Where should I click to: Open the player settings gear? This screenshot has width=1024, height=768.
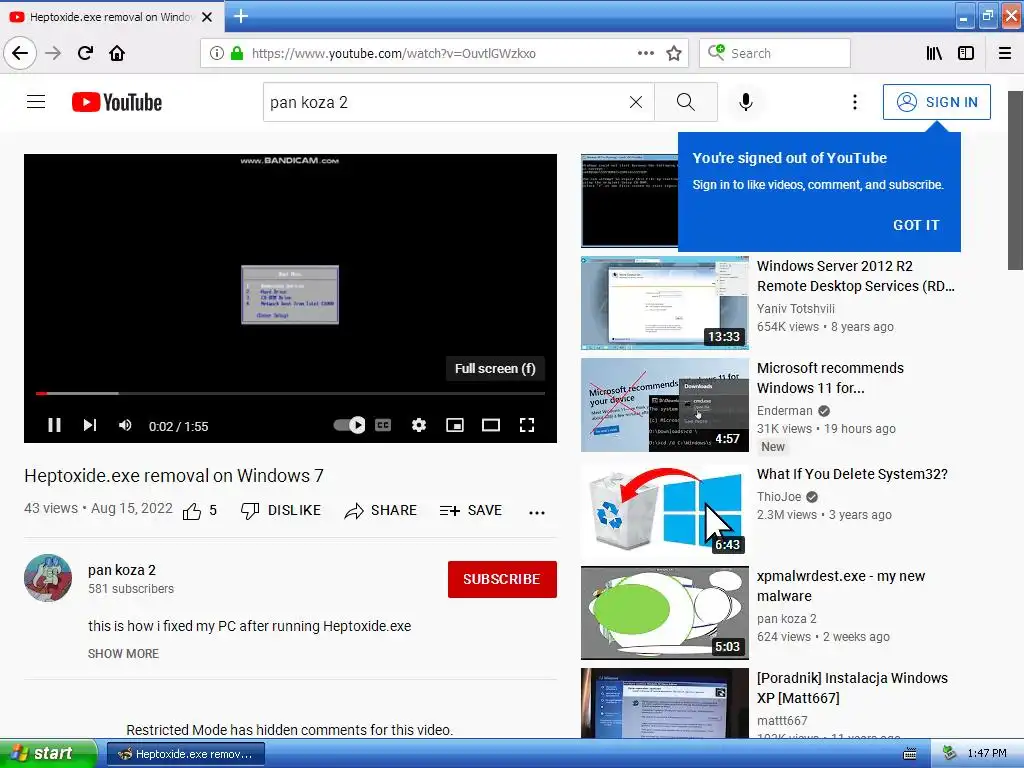419,426
